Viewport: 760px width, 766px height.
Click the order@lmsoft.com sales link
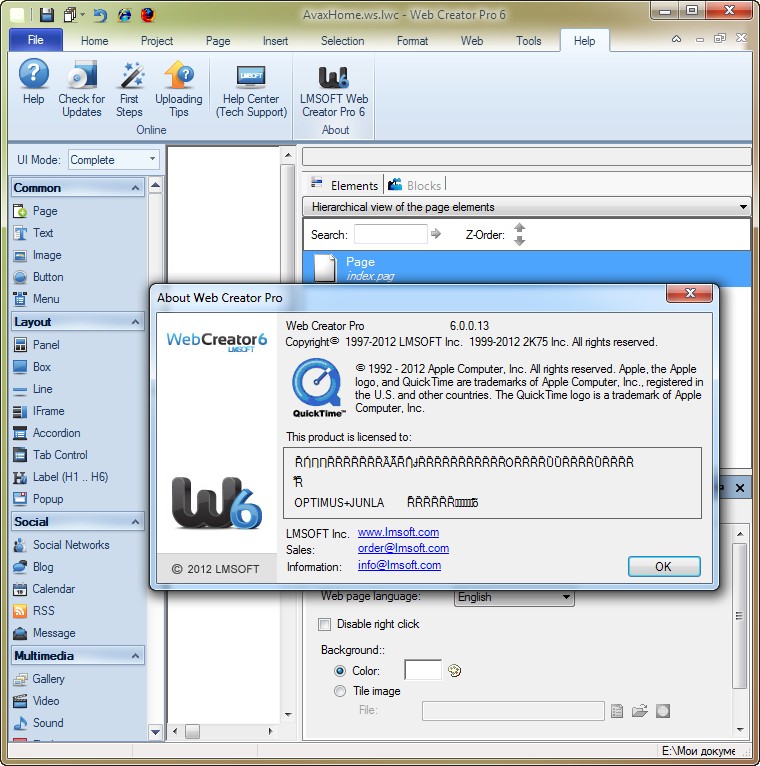click(x=403, y=548)
